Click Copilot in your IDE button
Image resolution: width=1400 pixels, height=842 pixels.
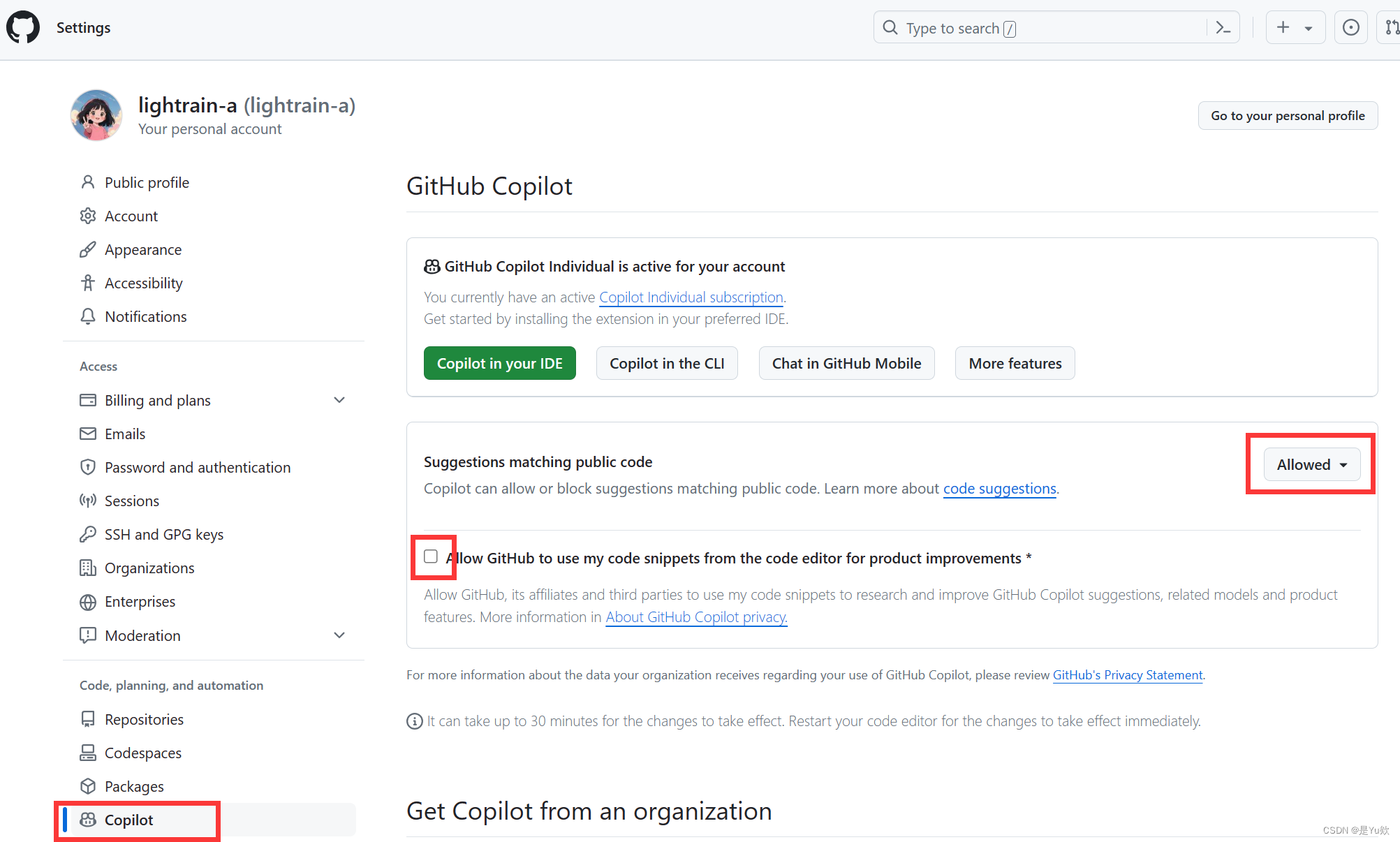pyautogui.click(x=500, y=363)
